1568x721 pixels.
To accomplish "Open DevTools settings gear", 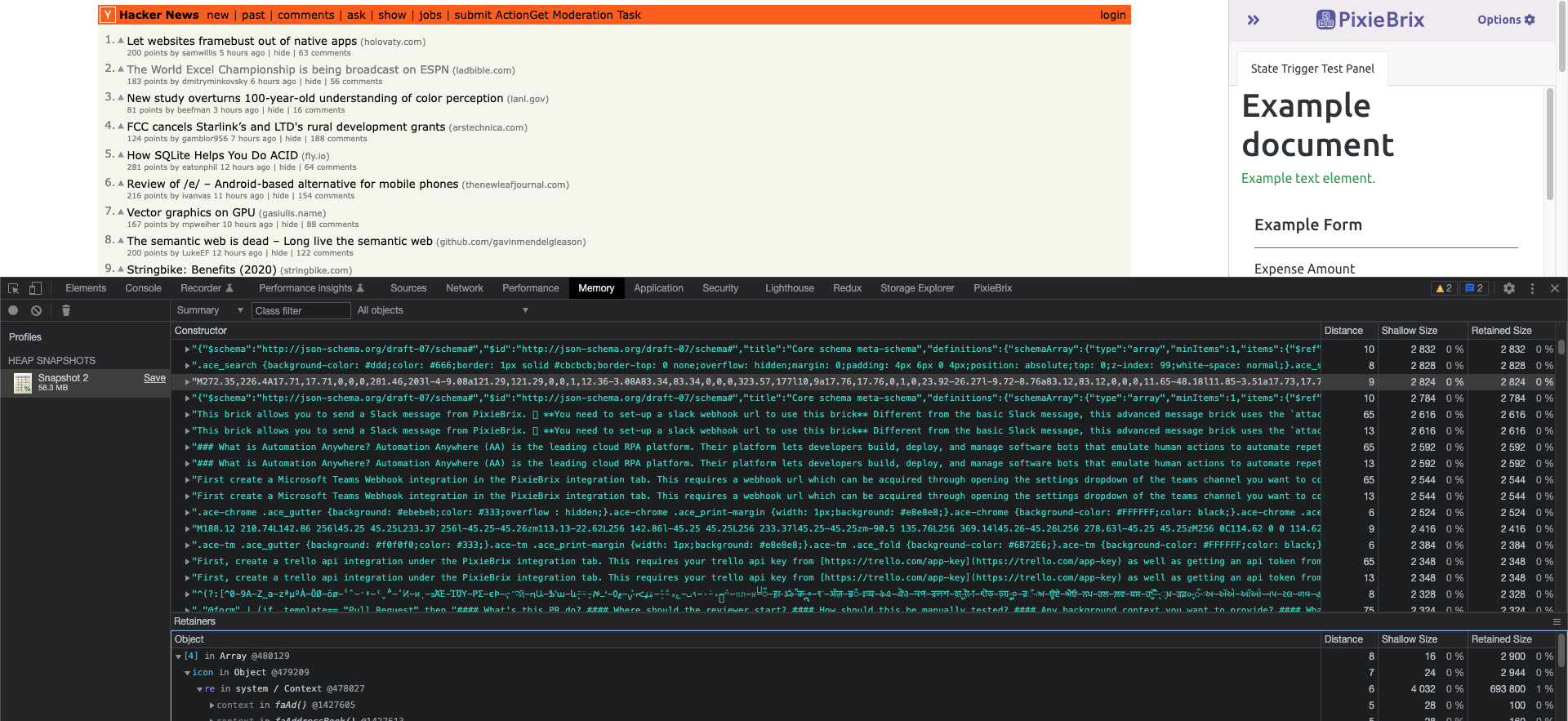I will pos(1509,288).
